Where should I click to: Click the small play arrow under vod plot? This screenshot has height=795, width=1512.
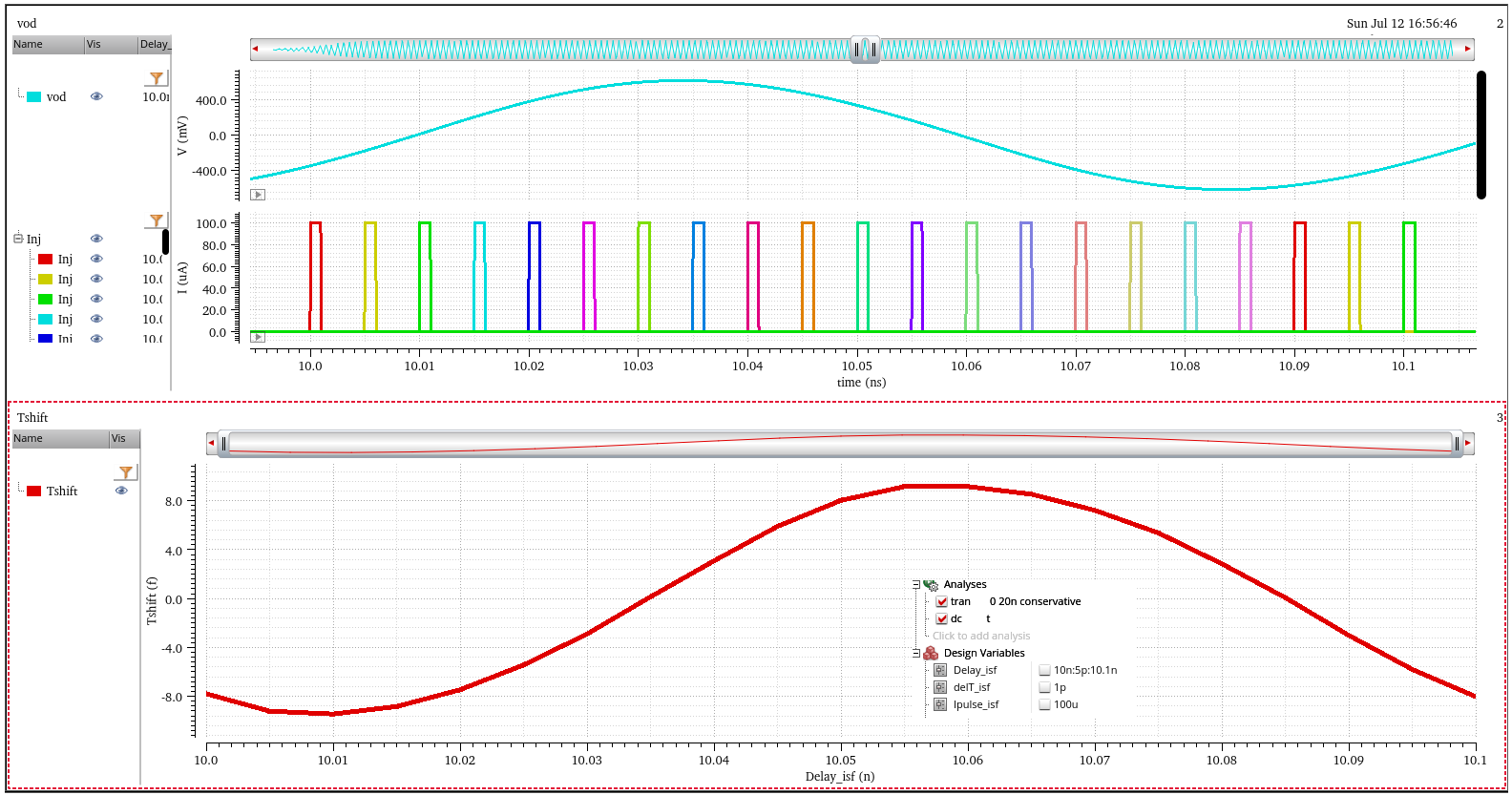(x=258, y=195)
